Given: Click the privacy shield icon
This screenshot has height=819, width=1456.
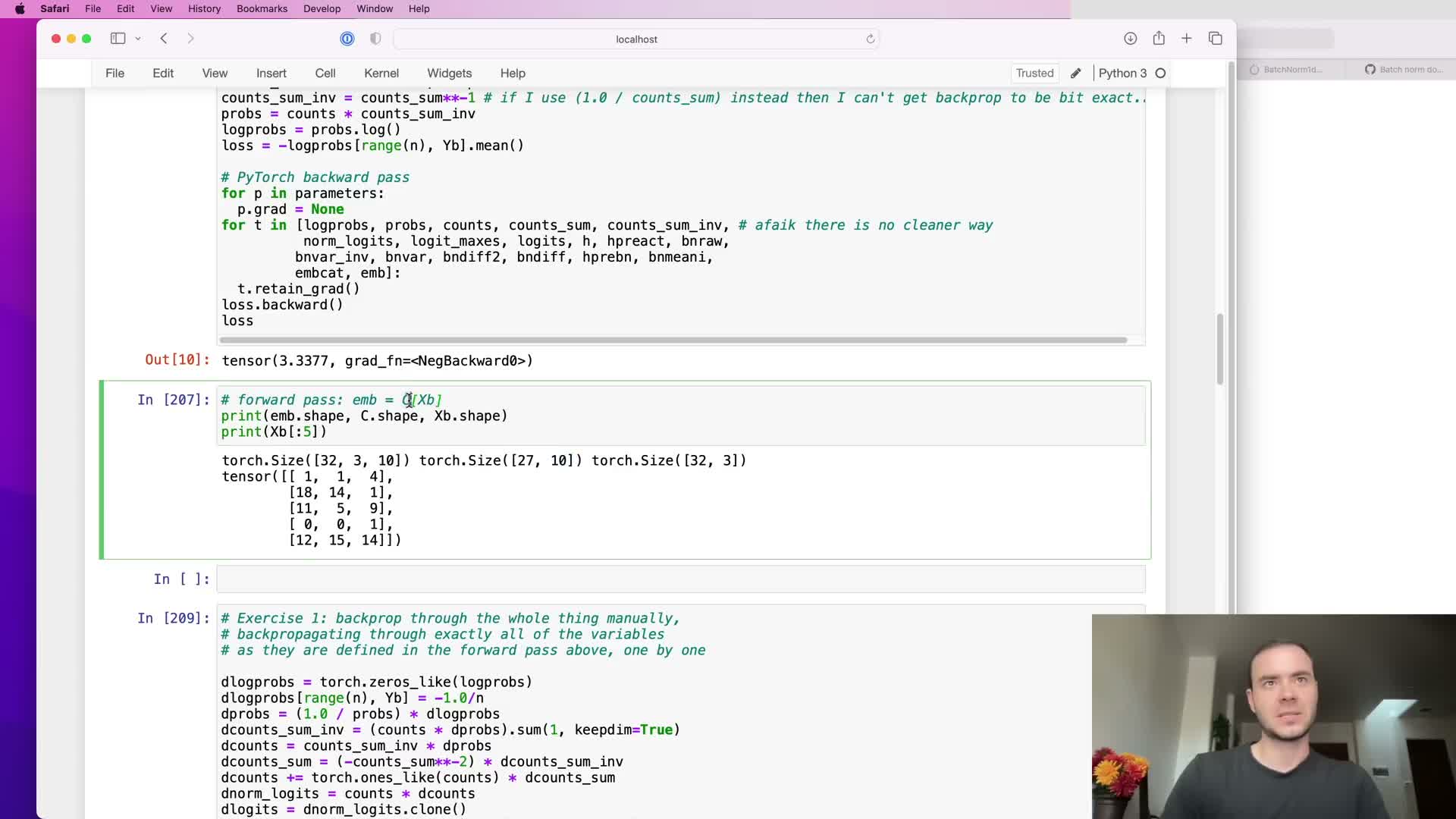Looking at the screenshot, I should pyautogui.click(x=375, y=39).
